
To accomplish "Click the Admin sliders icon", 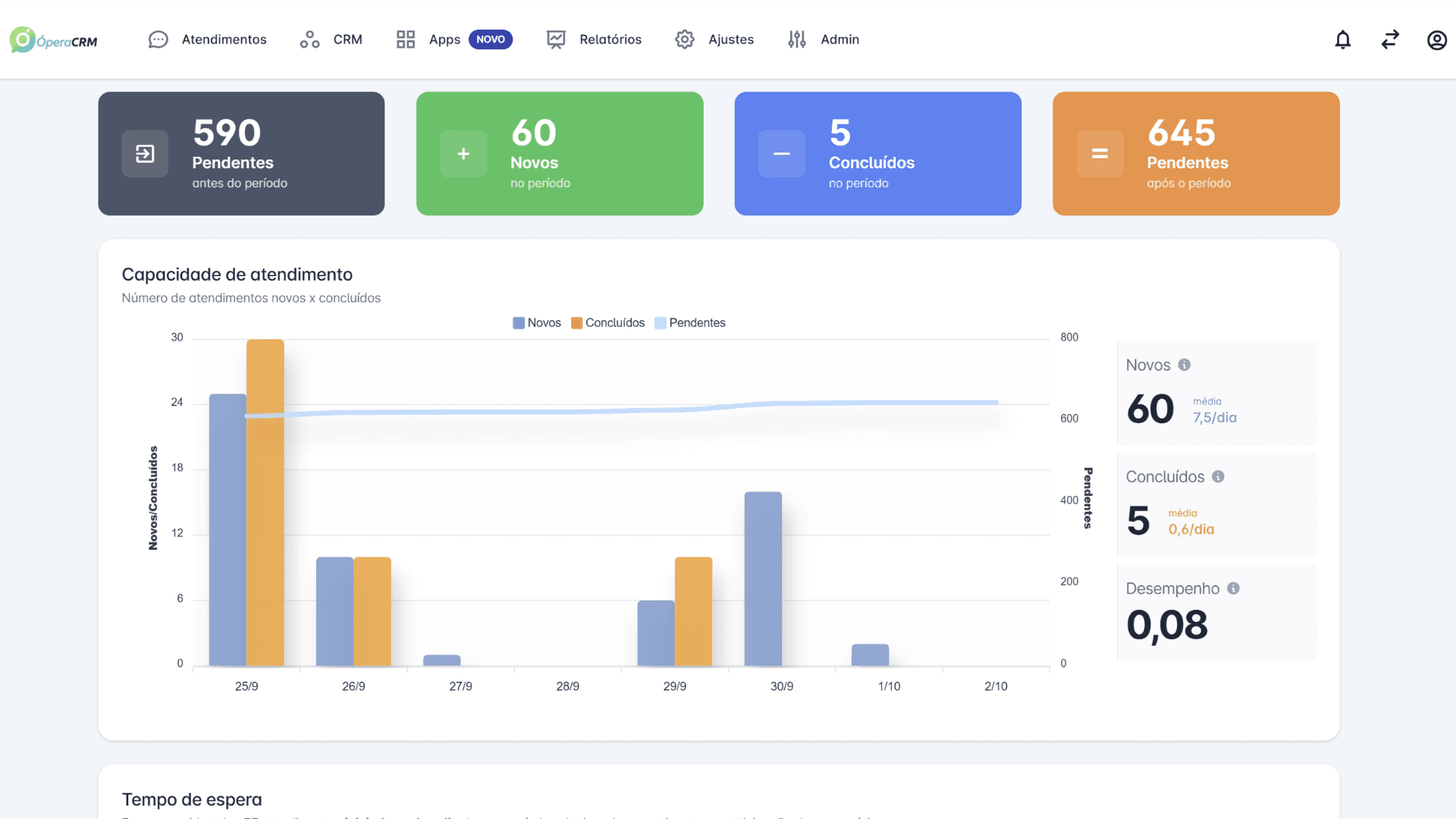I will click(797, 39).
